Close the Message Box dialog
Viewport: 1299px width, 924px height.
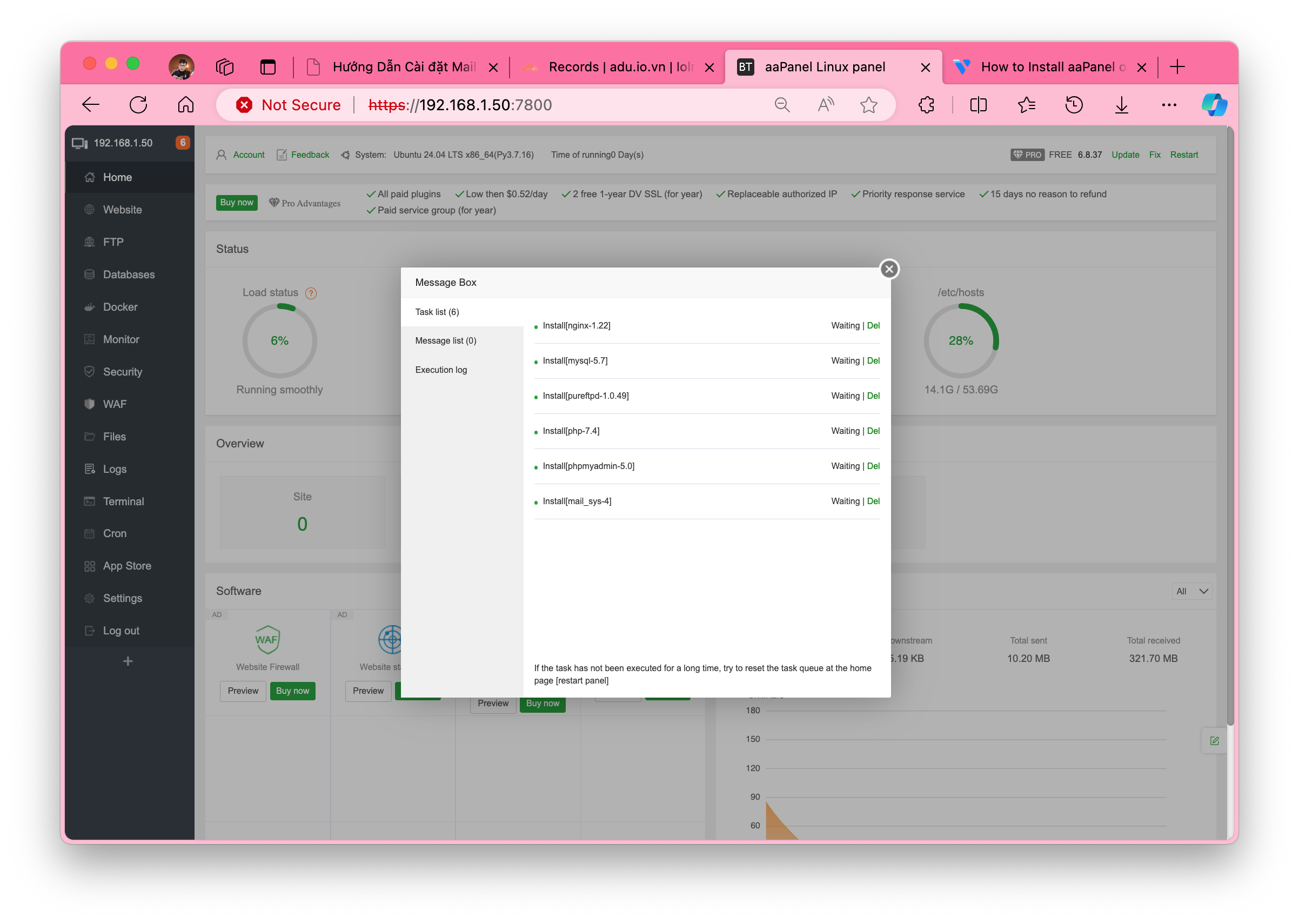[x=889, y=269]
